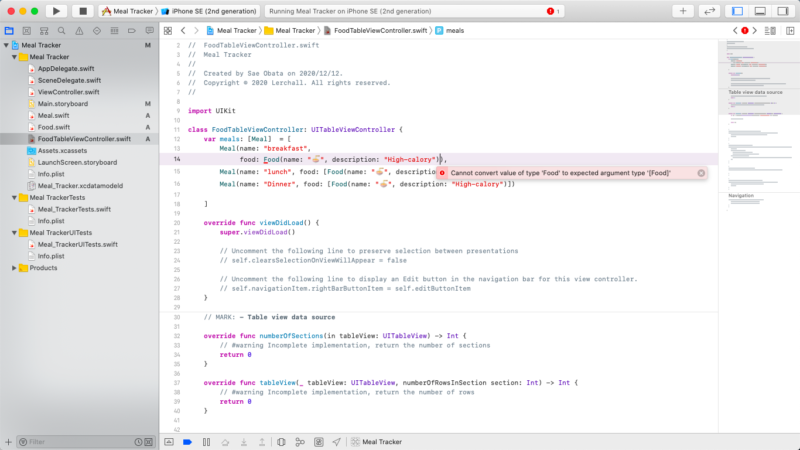800x450 pixels.
Task: Click the meals symbol in jump bar
Action: [x=449, y=31]
